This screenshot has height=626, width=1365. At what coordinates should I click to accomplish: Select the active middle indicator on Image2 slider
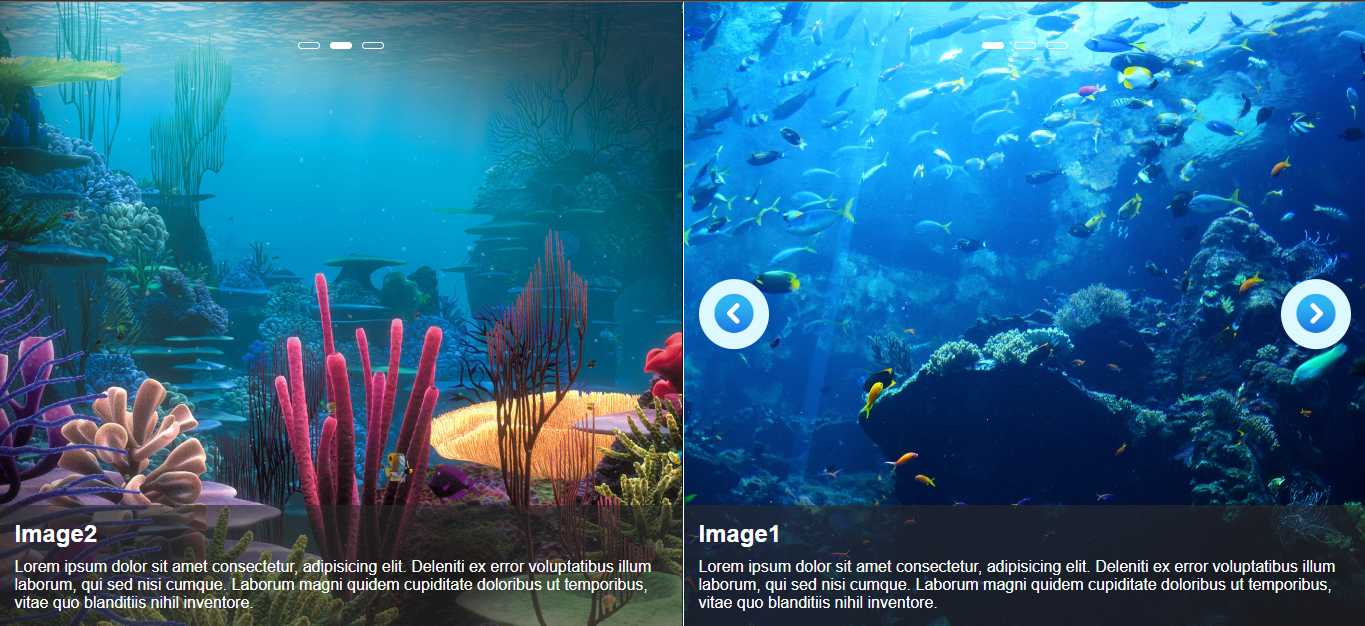pyautogui.click(x=341, y=45)
